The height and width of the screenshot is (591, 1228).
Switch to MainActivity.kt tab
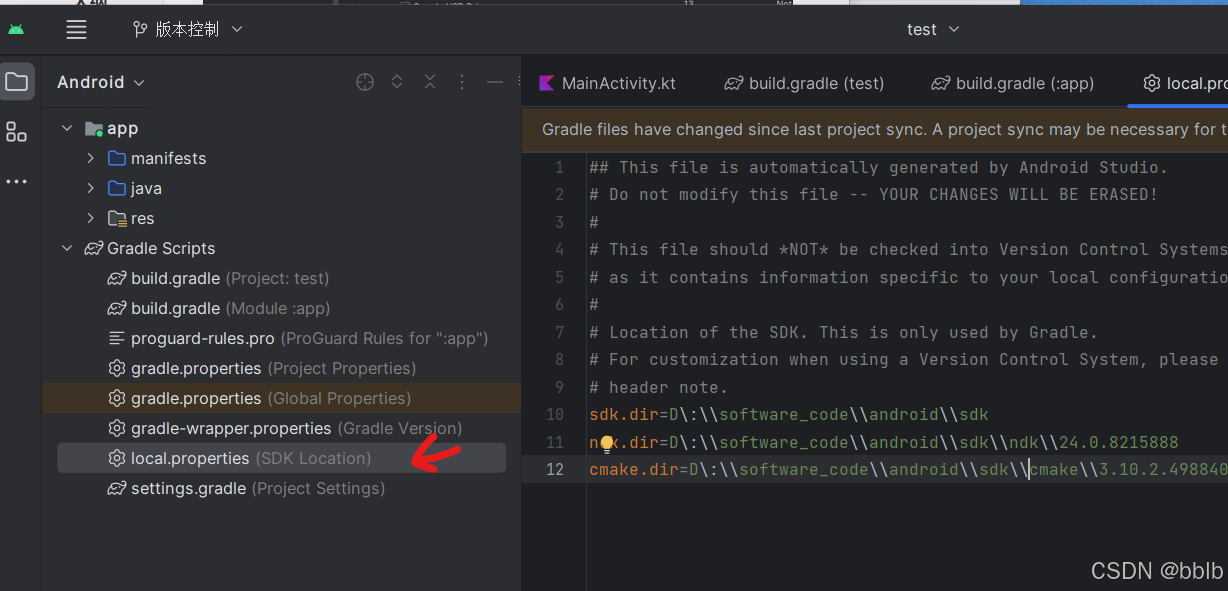point(607,83)
